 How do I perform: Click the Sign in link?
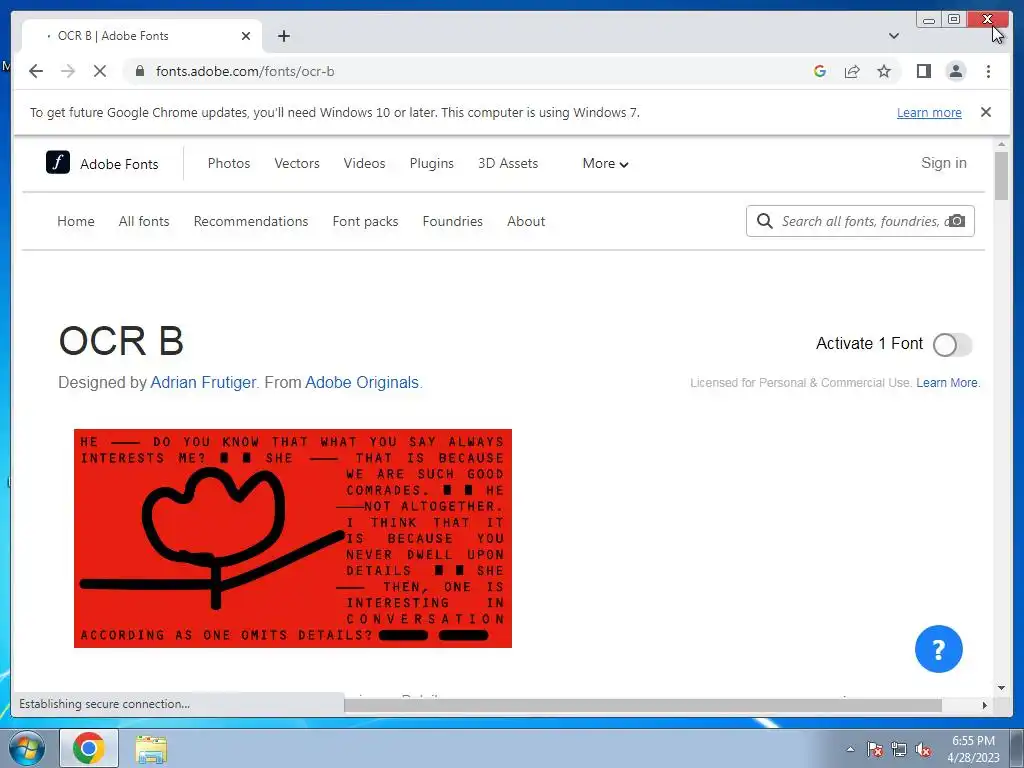click(944, 163)
